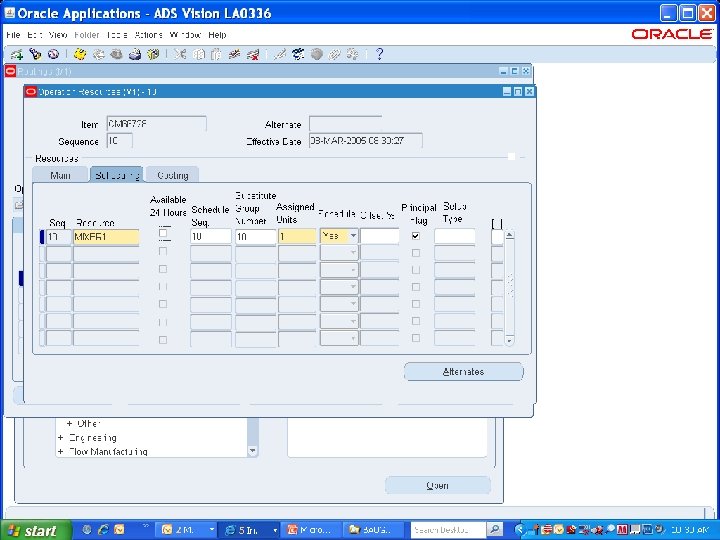Screen dimensions: 720x540
Task: Show the Navigator via toolbar icon
Action: point(53,54)
